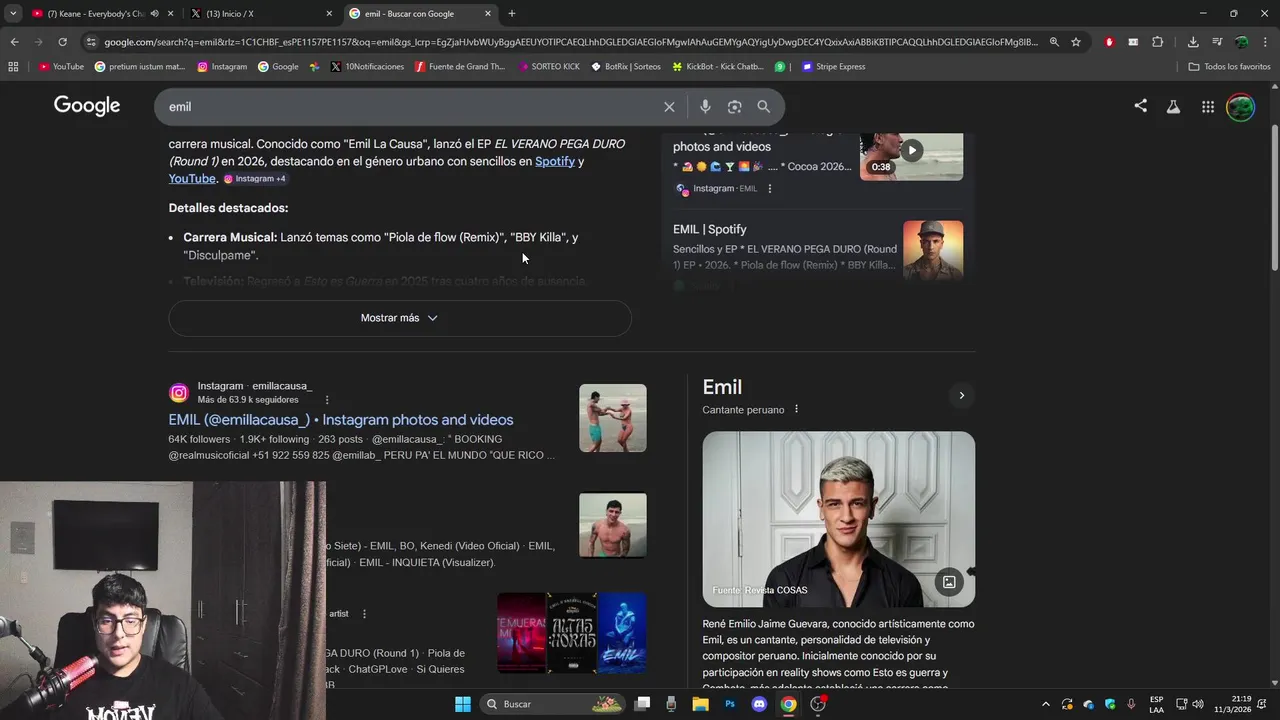Open Todos los favoritos bookmarks folder
The height and width of the screenshot is (720, 1280).
1229,67
